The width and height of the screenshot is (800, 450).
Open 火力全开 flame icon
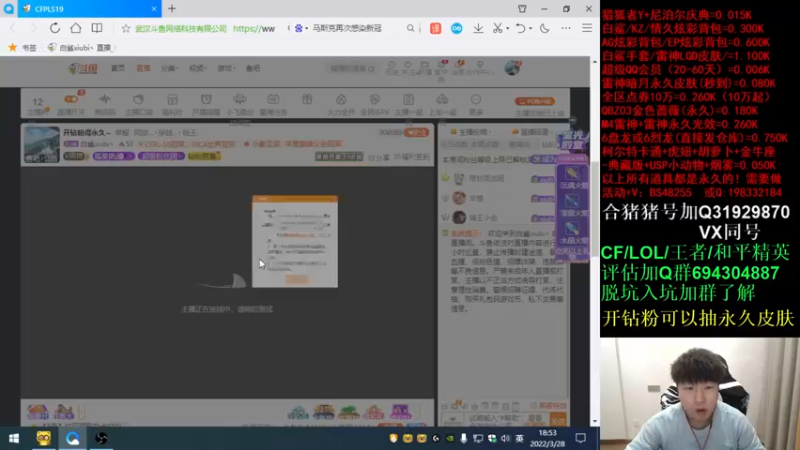pyautogui.click(x=341, y=104)
